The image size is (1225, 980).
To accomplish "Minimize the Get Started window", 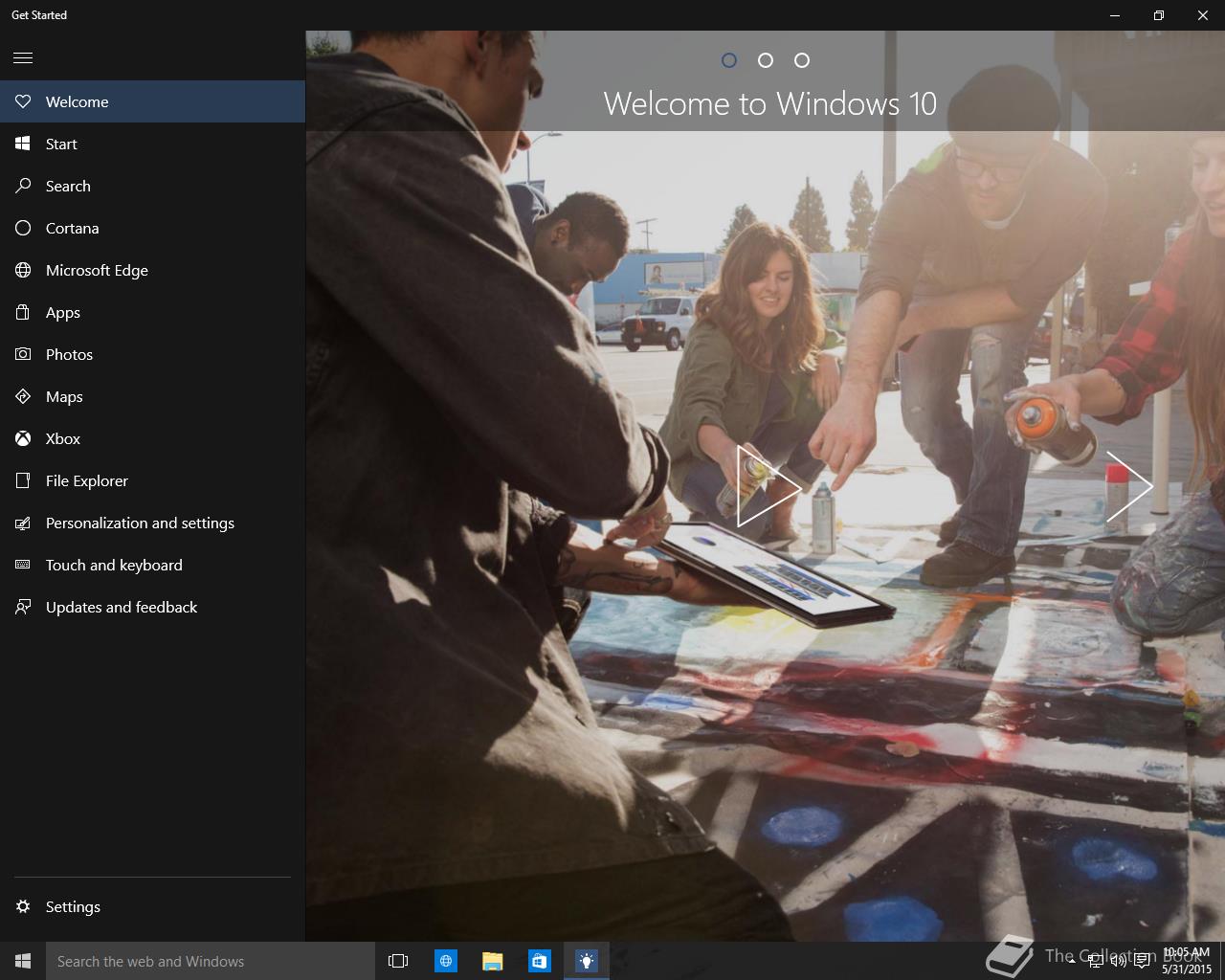I will point(1115,15).
